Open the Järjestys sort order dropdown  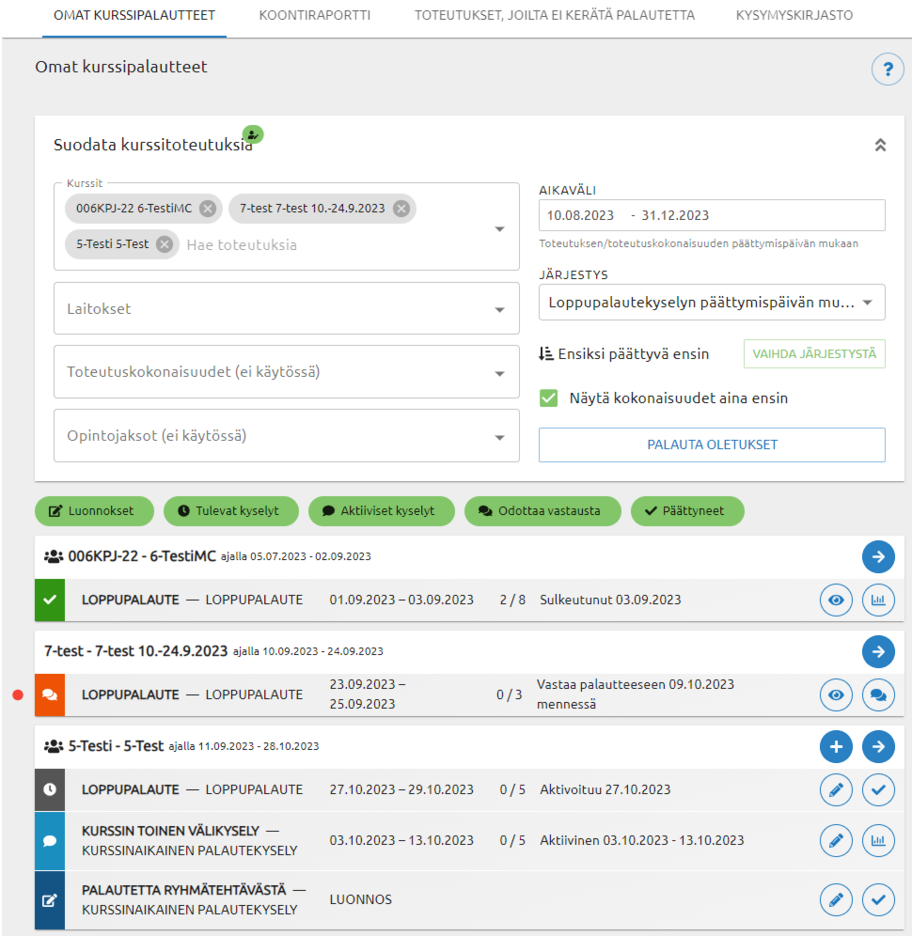pos(711,302)
